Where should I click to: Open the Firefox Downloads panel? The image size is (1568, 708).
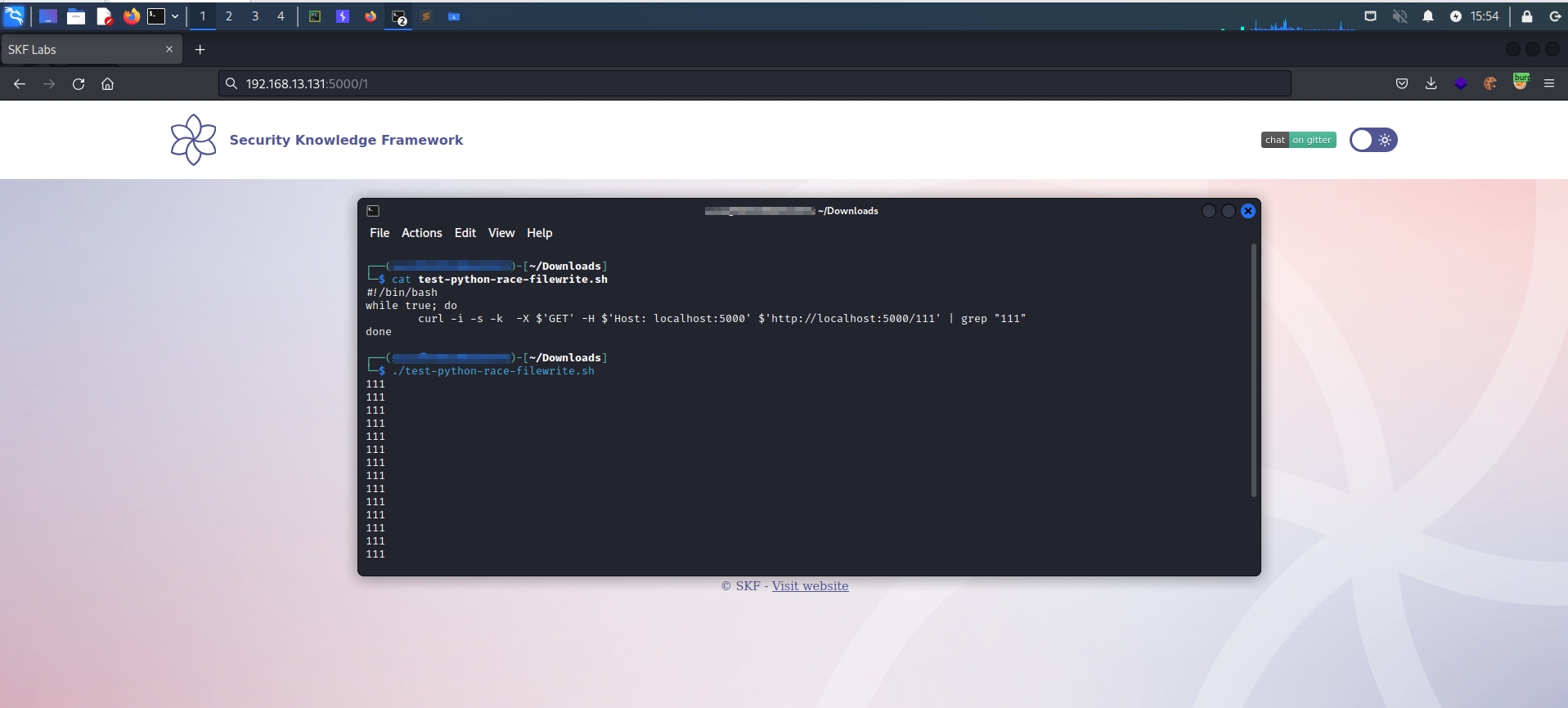click(x=1431, y=83)
